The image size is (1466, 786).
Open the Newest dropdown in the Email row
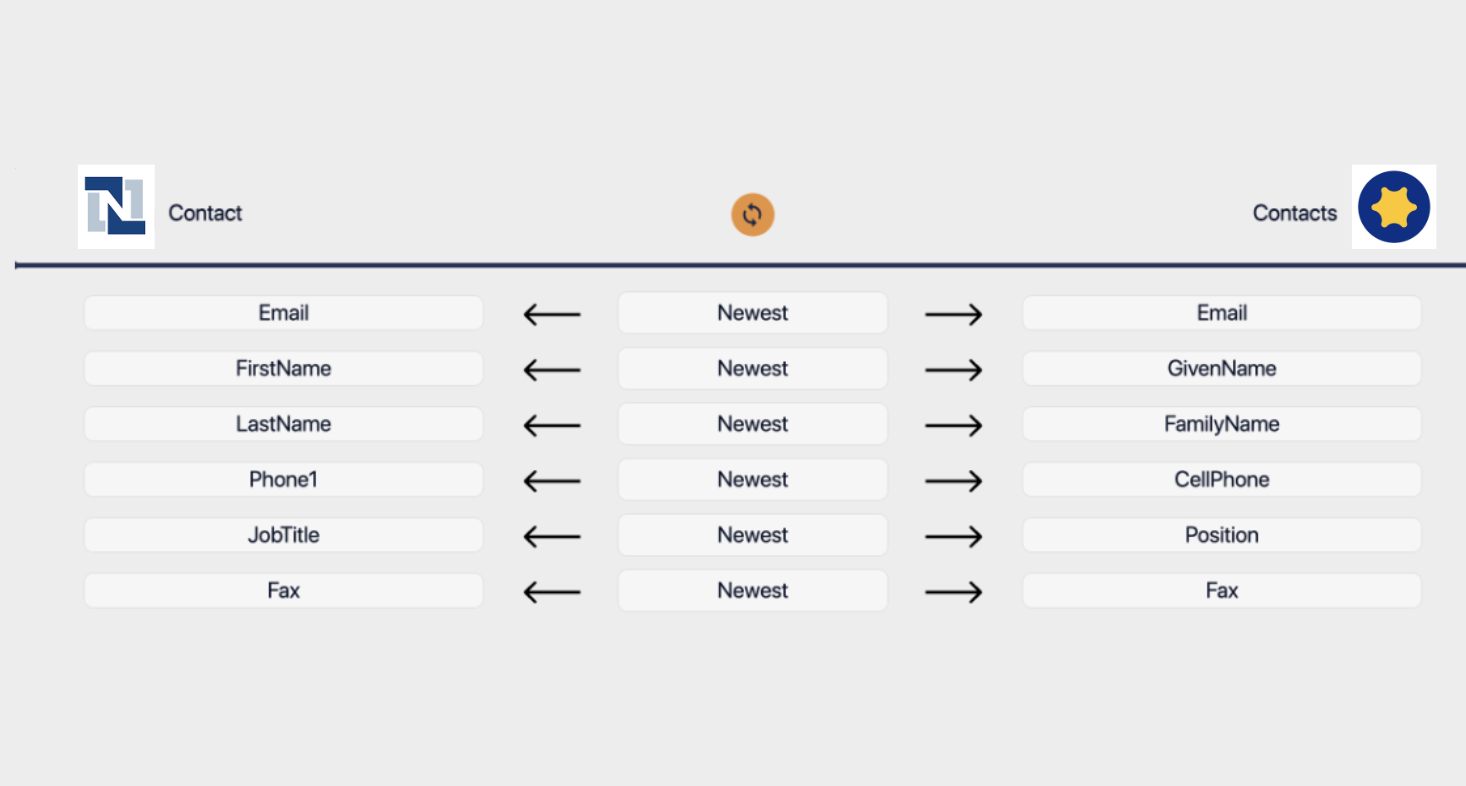tap(753, 313)
